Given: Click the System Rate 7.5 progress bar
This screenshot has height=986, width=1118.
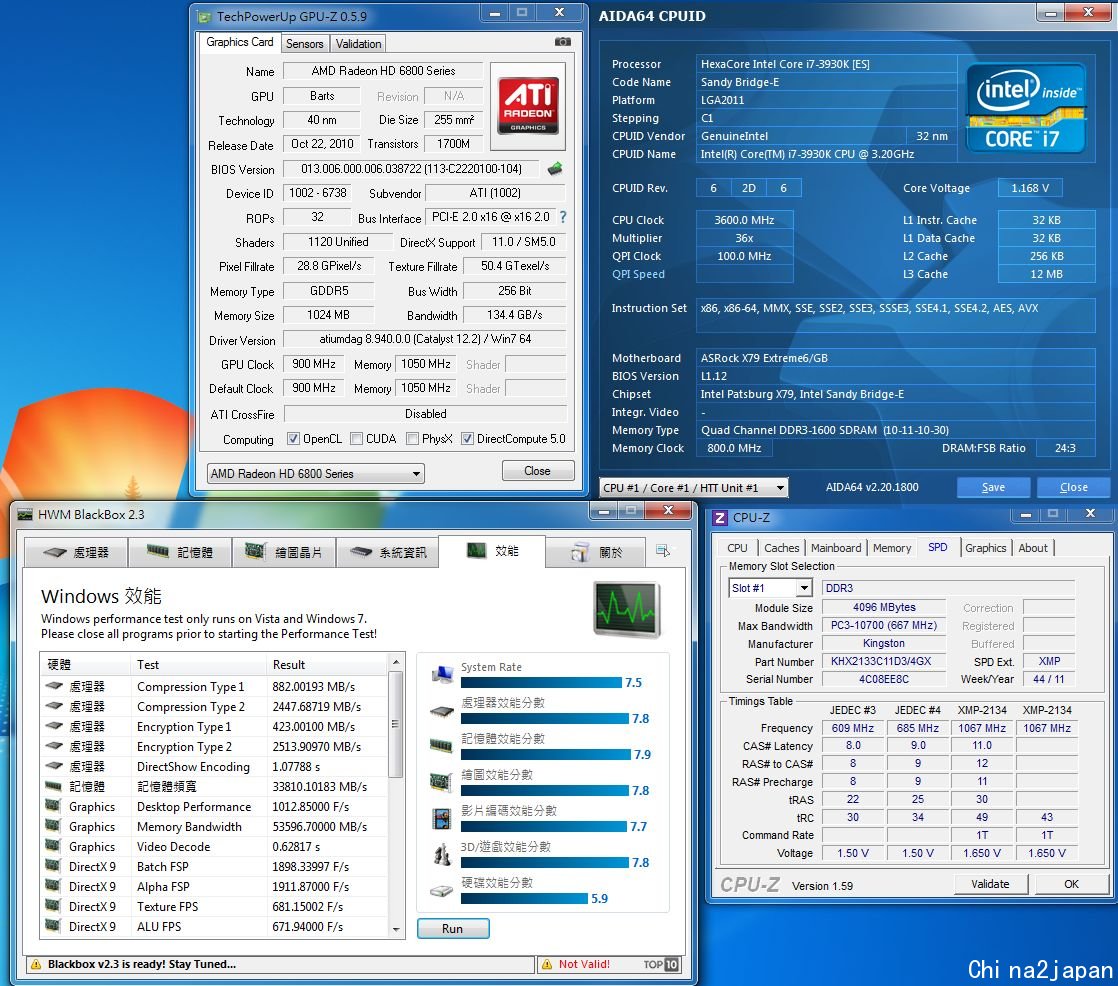Looking at the screenshot, I should 541,683.
